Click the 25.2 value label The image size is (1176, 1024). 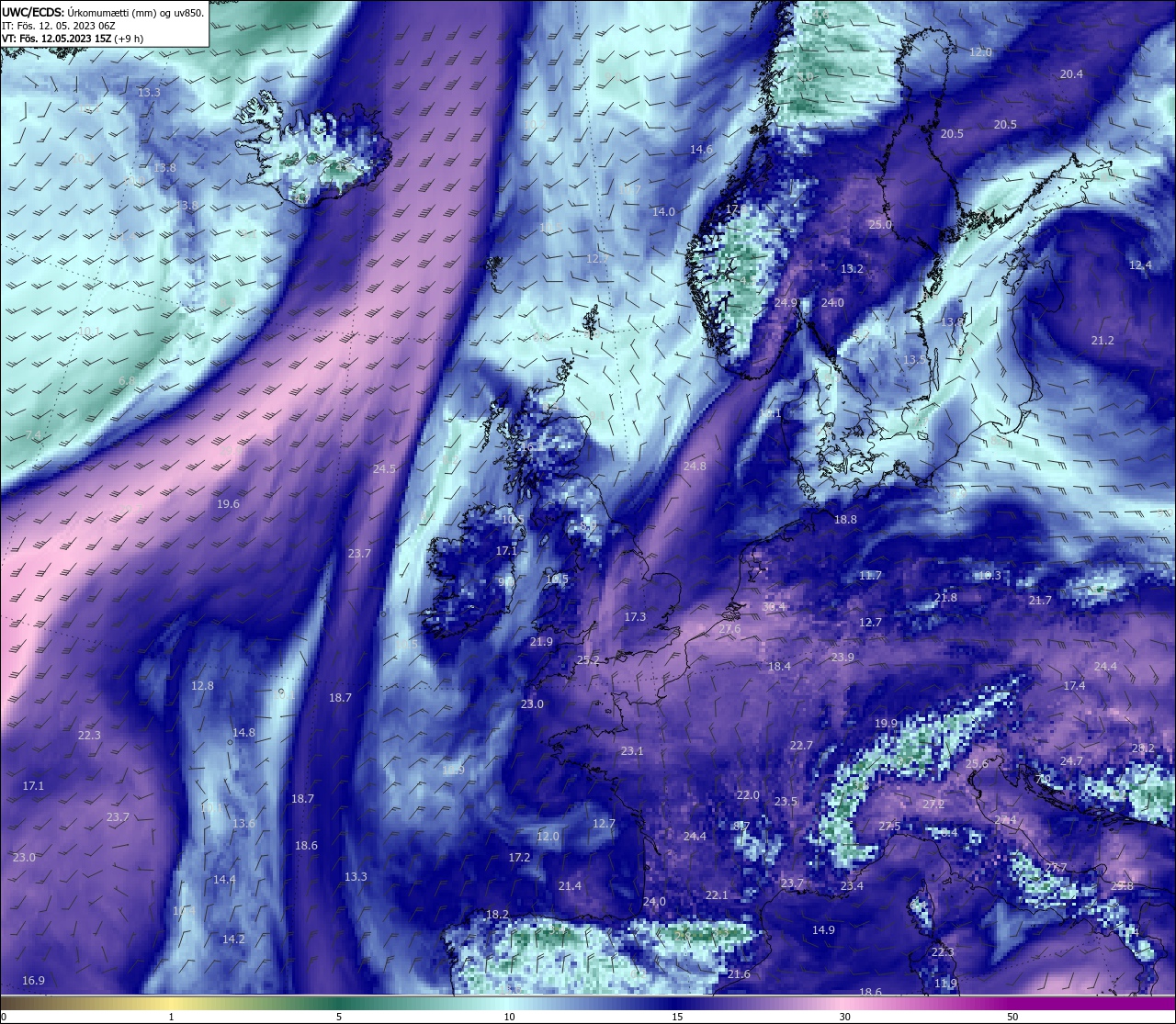click(588, 660)
